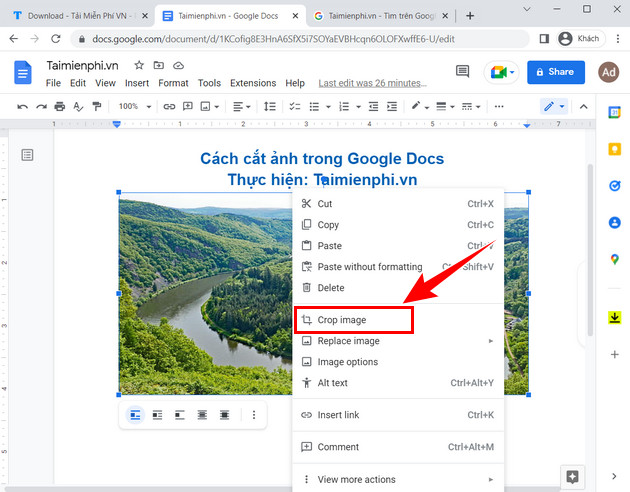Open the Format menu

(173, 83)
